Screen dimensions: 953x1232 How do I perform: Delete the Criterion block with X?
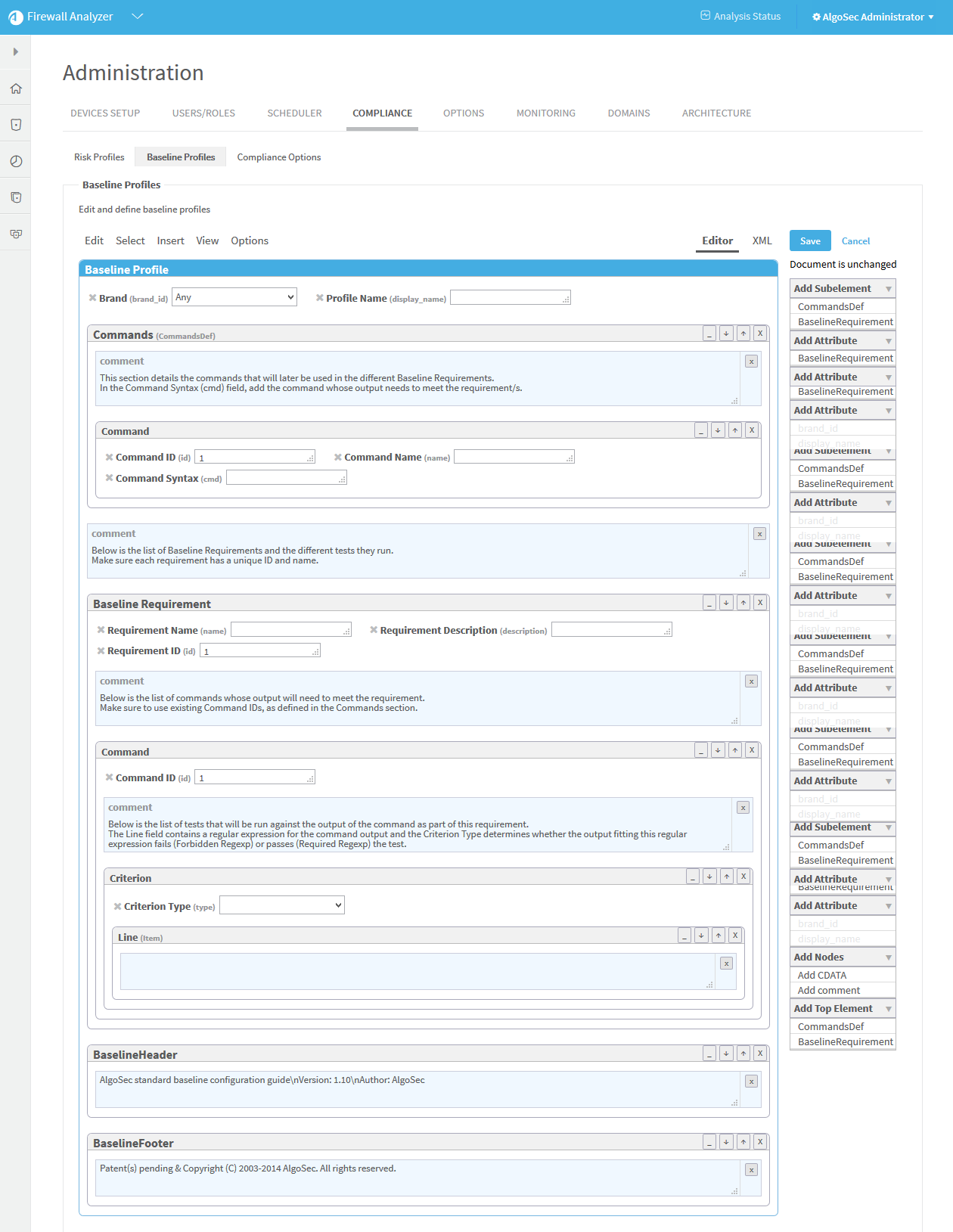coord(743,877)
